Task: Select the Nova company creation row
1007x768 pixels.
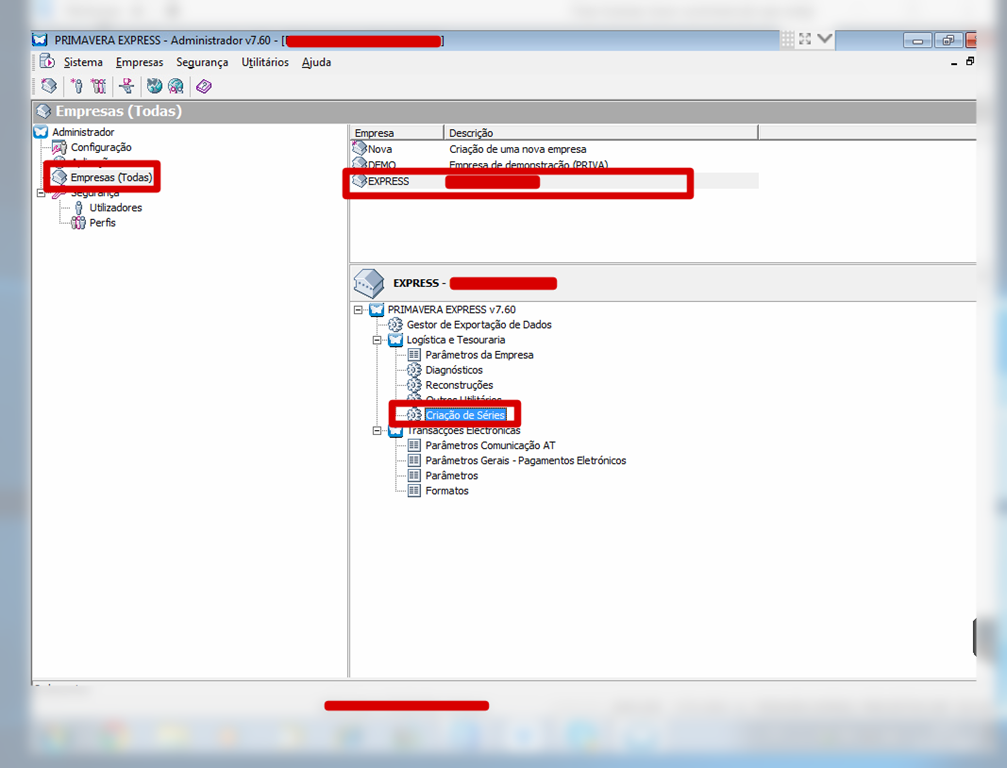Action: pyautogui.click(x=380, y=149)
